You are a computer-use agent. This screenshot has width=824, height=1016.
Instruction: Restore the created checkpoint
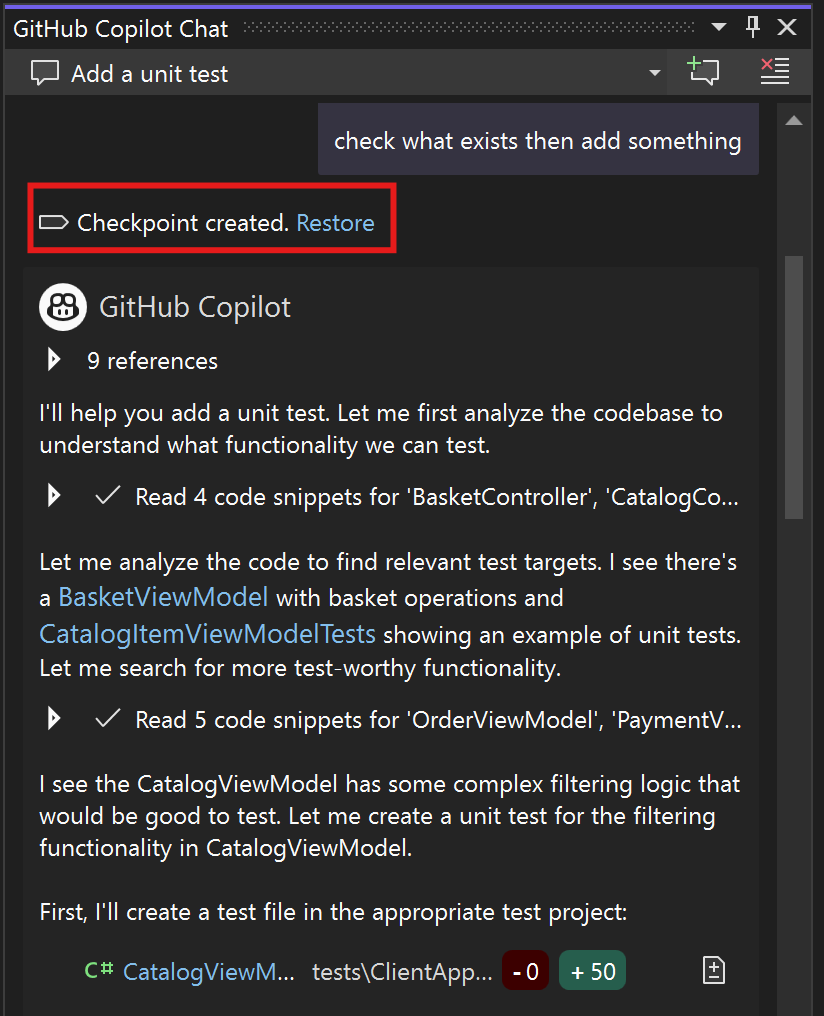tap(336, 223)
